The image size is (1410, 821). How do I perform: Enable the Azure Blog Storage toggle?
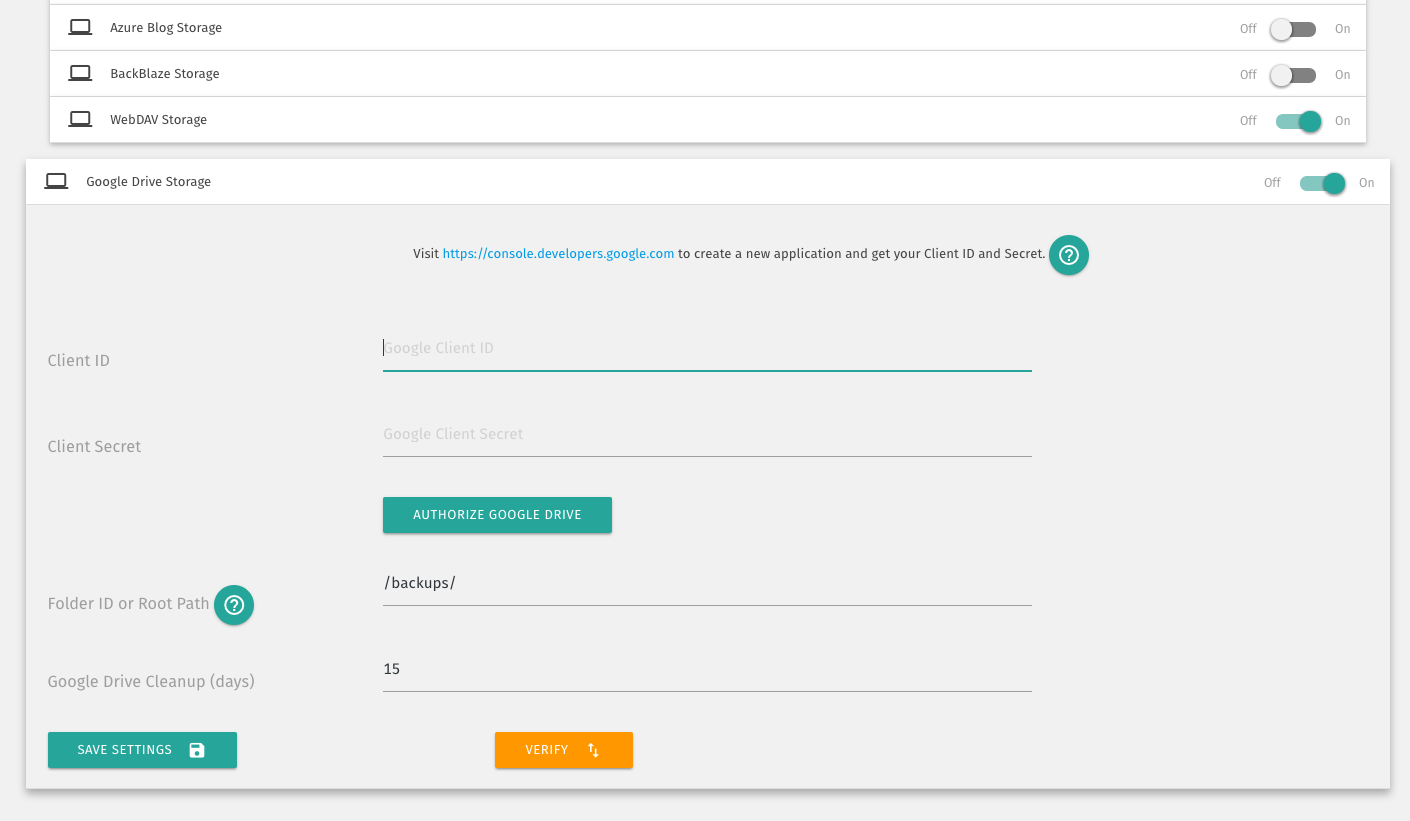click(x=1294, y=29)
